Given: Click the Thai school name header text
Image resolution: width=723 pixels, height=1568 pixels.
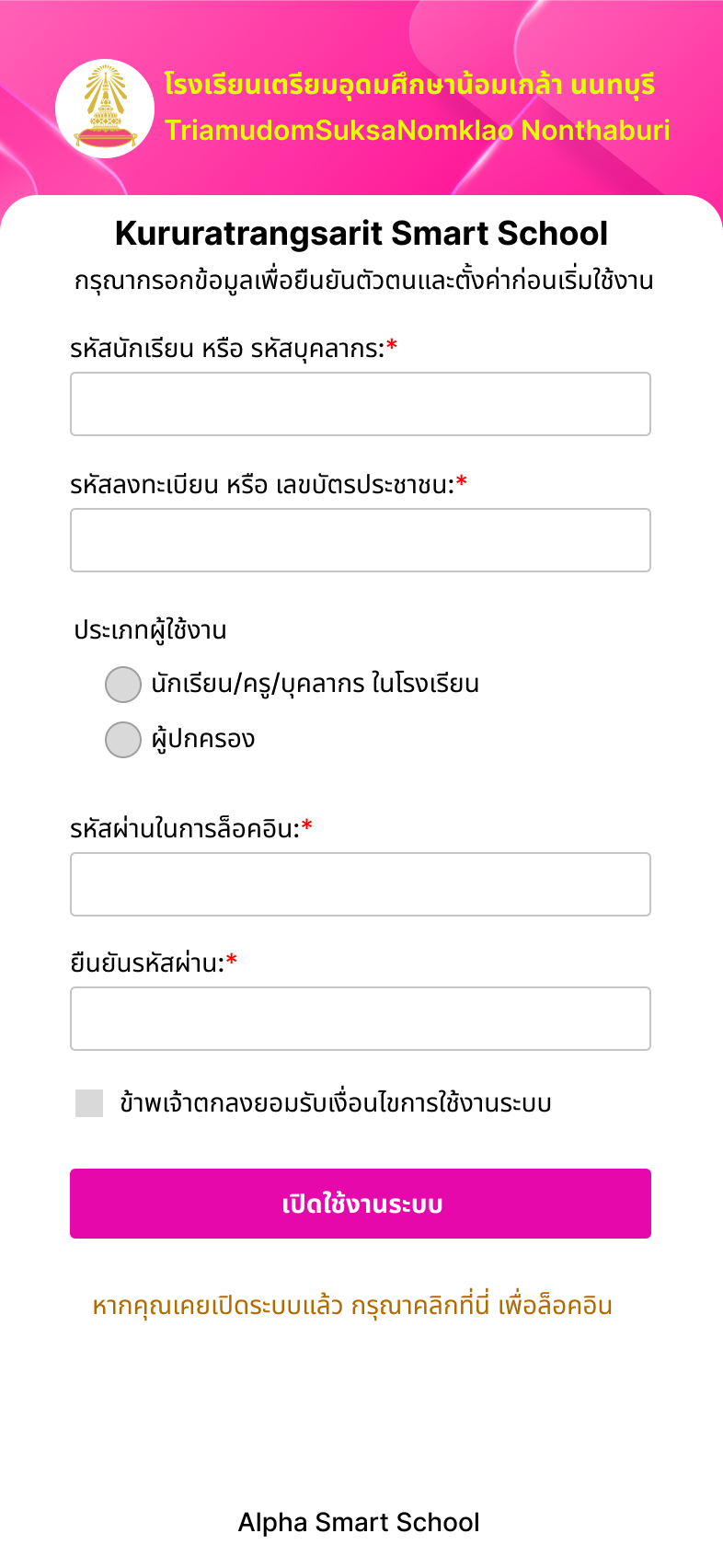Looking at the screenshot, I should tap(409, 85).
